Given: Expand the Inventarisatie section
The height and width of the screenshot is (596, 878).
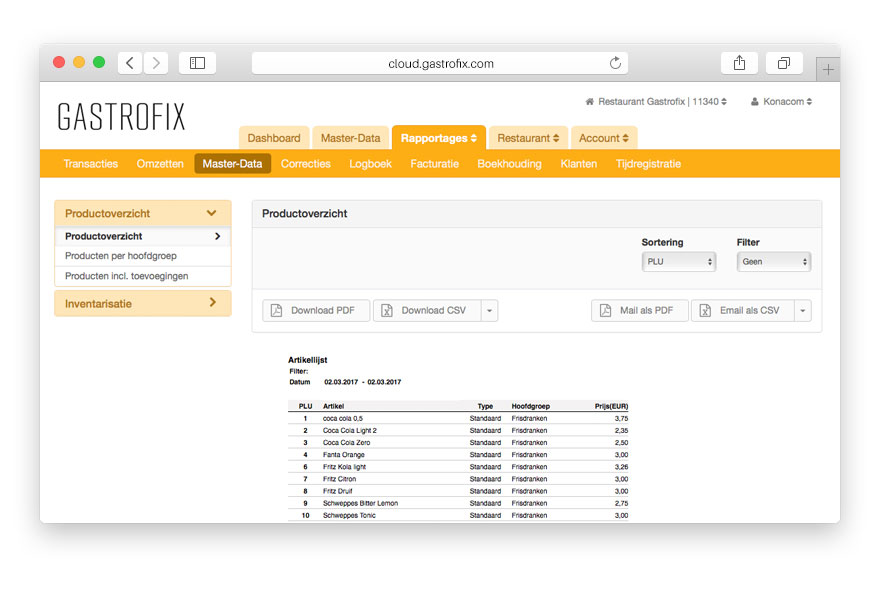Looking at the screenshot, I should (x=142, y=303).
